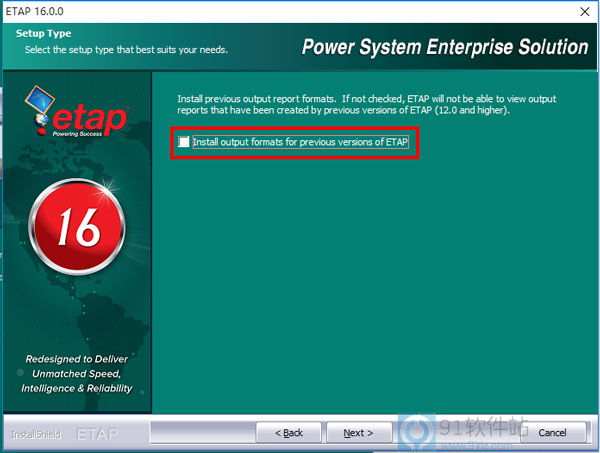600x453 pixels.
Task: Go back with the Back button
Action: click(289, 432)
